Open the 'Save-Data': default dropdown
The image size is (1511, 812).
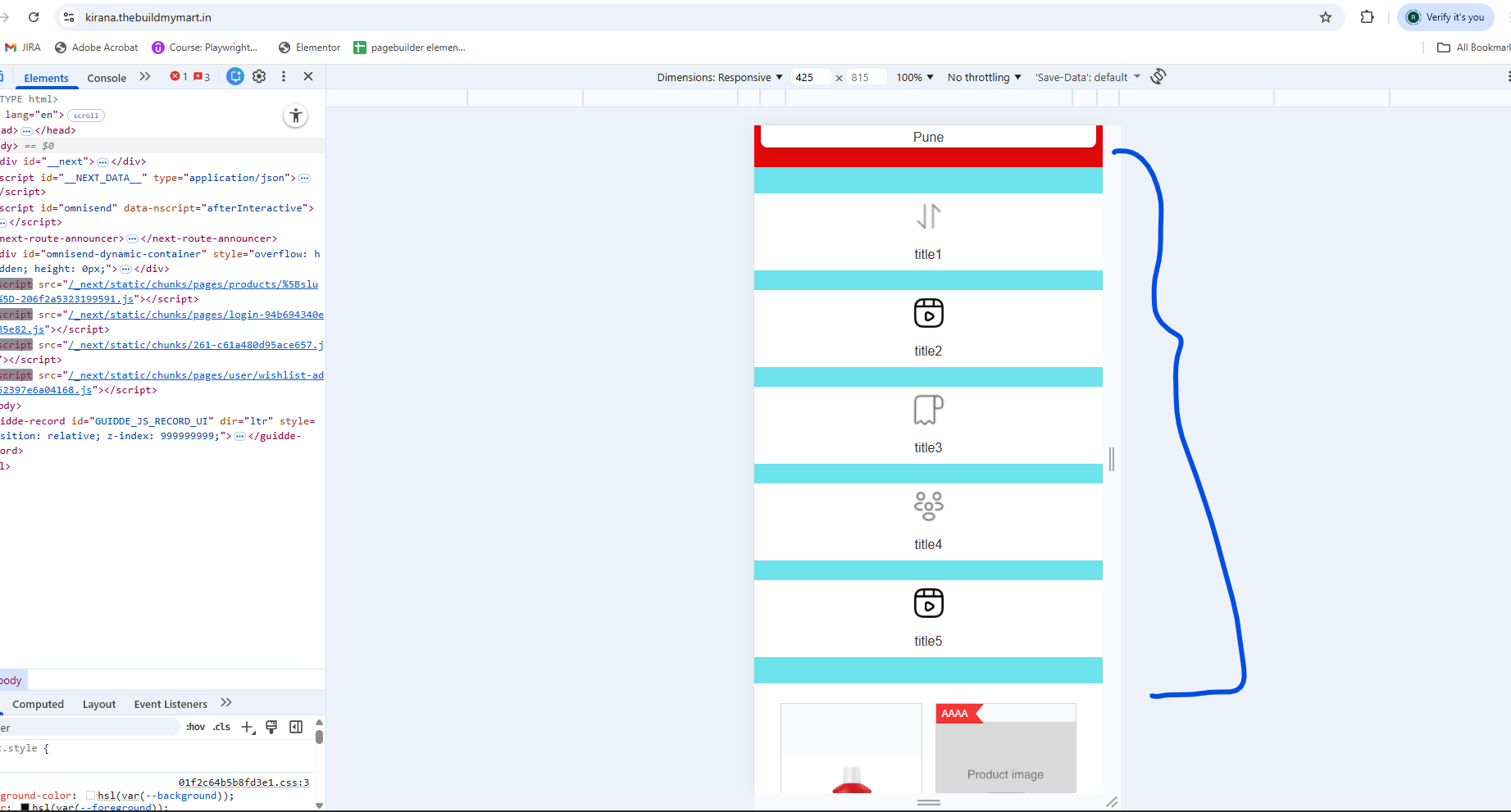(x=1088, y=78)
